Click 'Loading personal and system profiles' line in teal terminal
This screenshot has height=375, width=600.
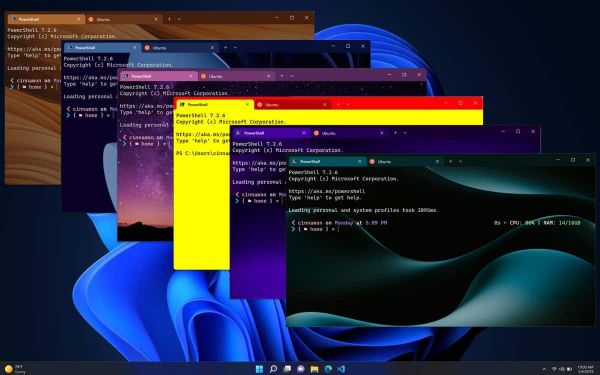pos(363,210)
